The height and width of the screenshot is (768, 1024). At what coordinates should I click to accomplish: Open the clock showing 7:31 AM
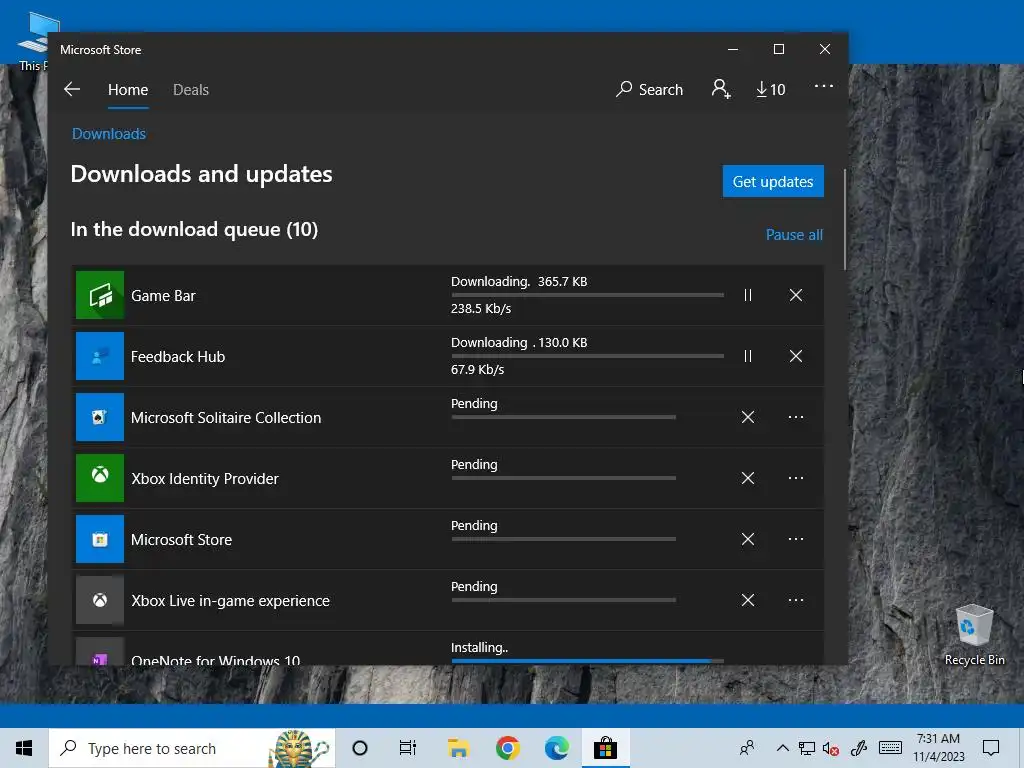[938, 748]
